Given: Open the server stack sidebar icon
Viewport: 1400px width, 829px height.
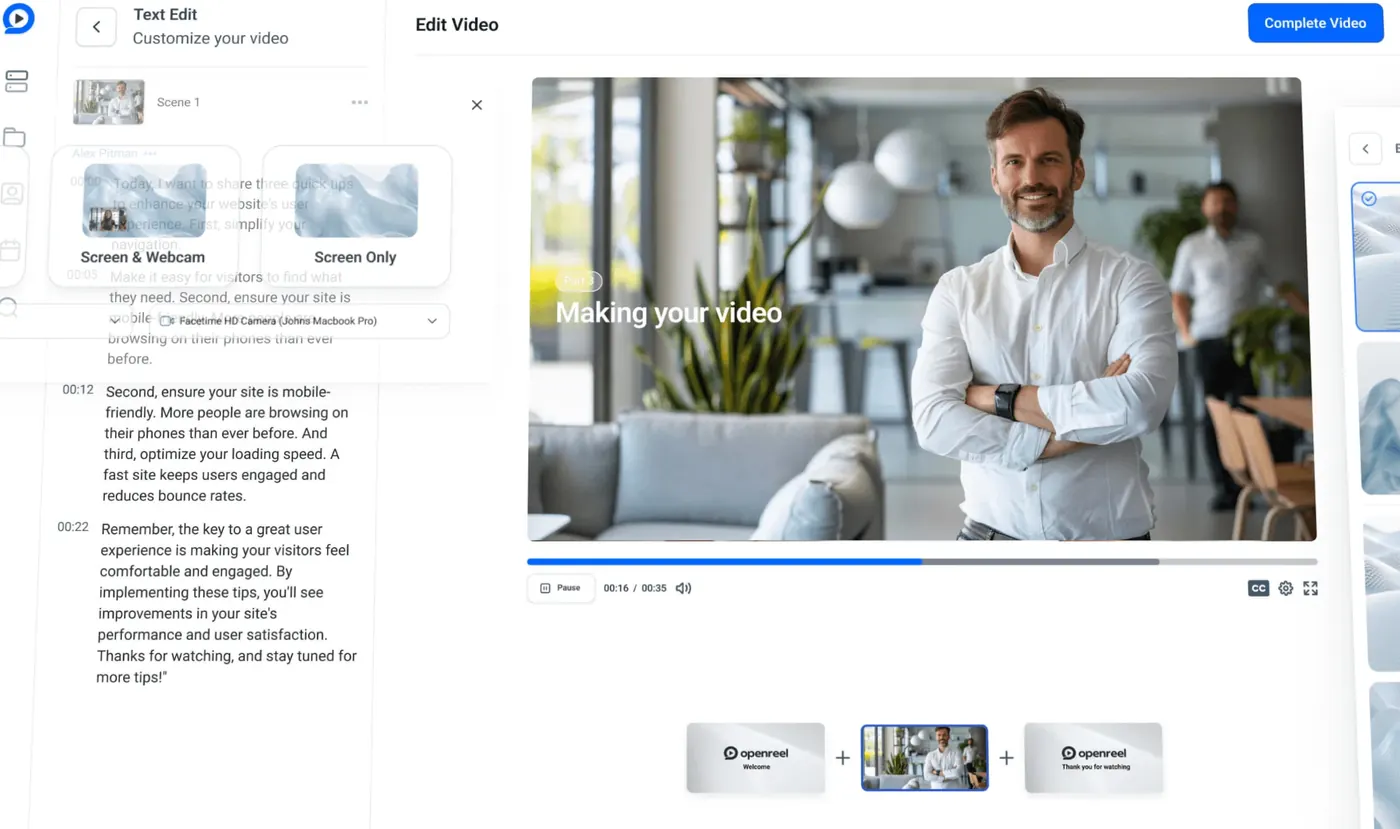Looking at the screenshot, I should (x=16, y=81).
